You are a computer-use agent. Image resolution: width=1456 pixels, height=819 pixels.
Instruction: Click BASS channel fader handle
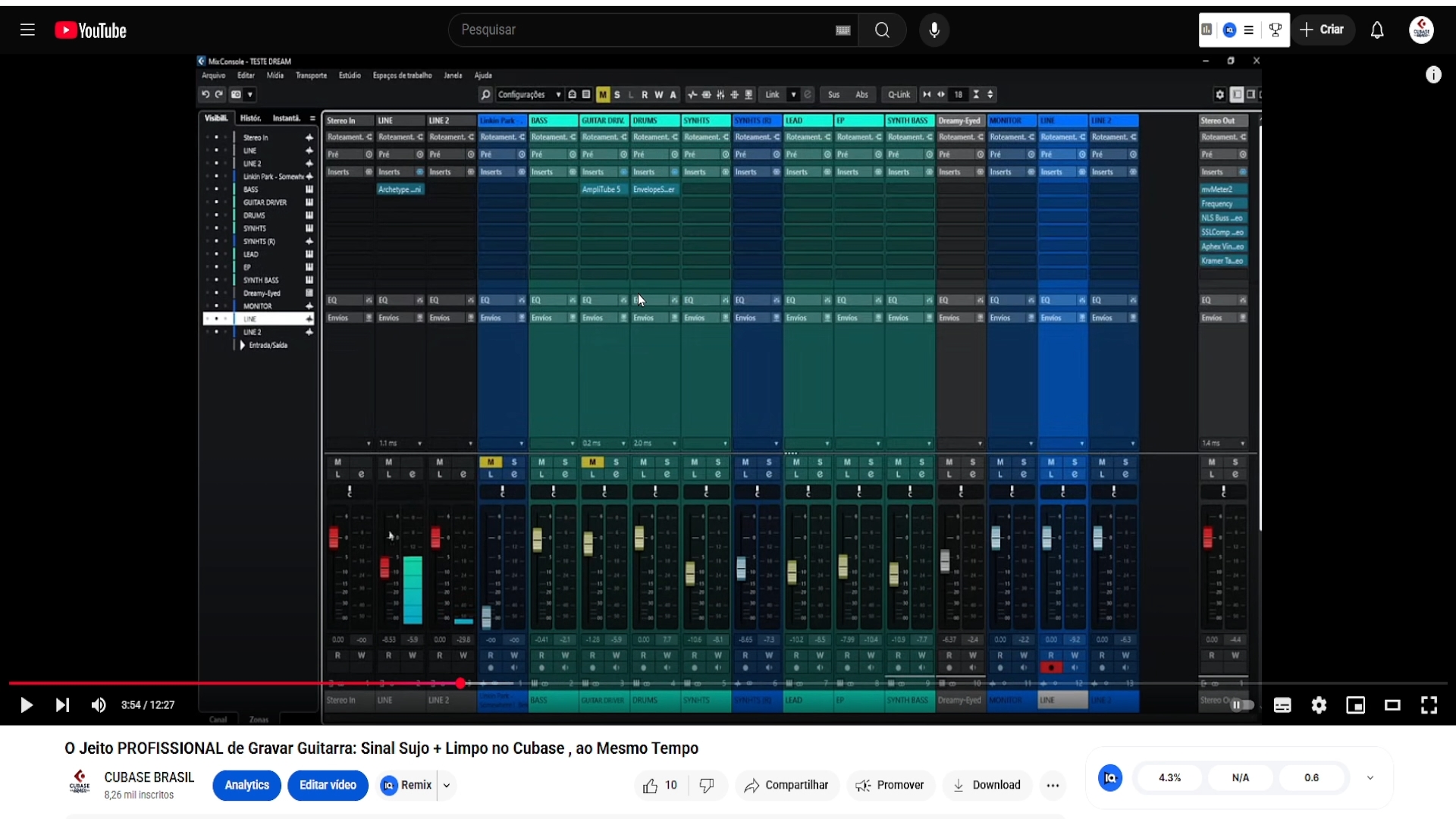click(x=538, y=539)
